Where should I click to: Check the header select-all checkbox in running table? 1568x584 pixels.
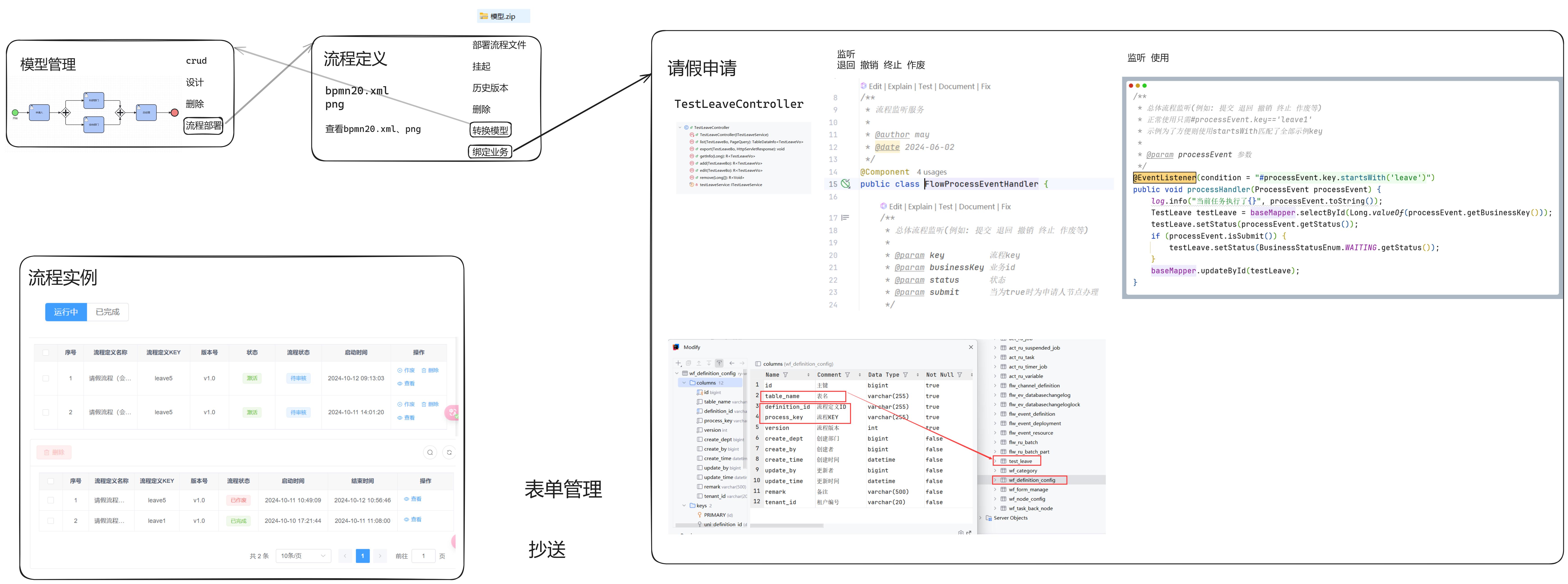click(46, 352)
